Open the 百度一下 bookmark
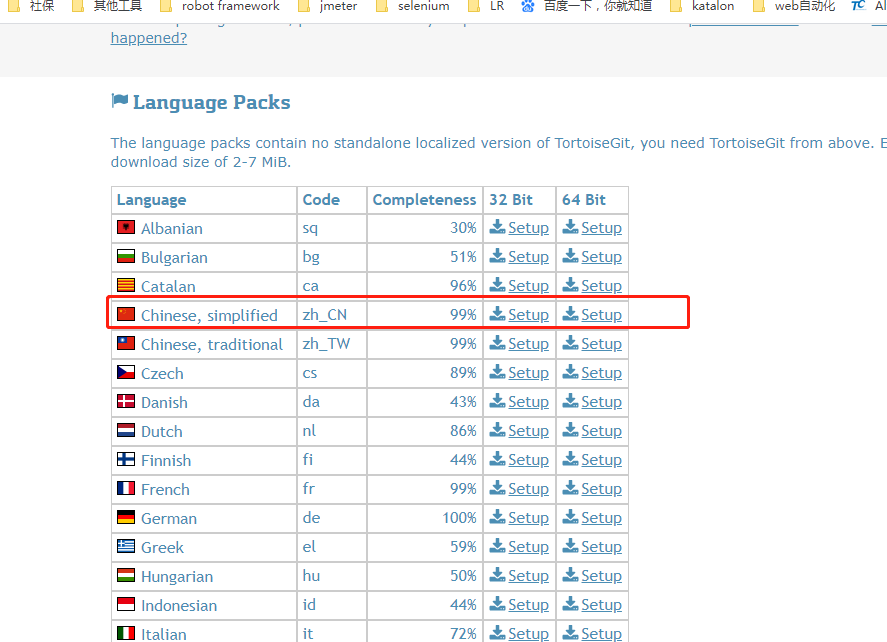887x642 pixels. click(587, 6)
